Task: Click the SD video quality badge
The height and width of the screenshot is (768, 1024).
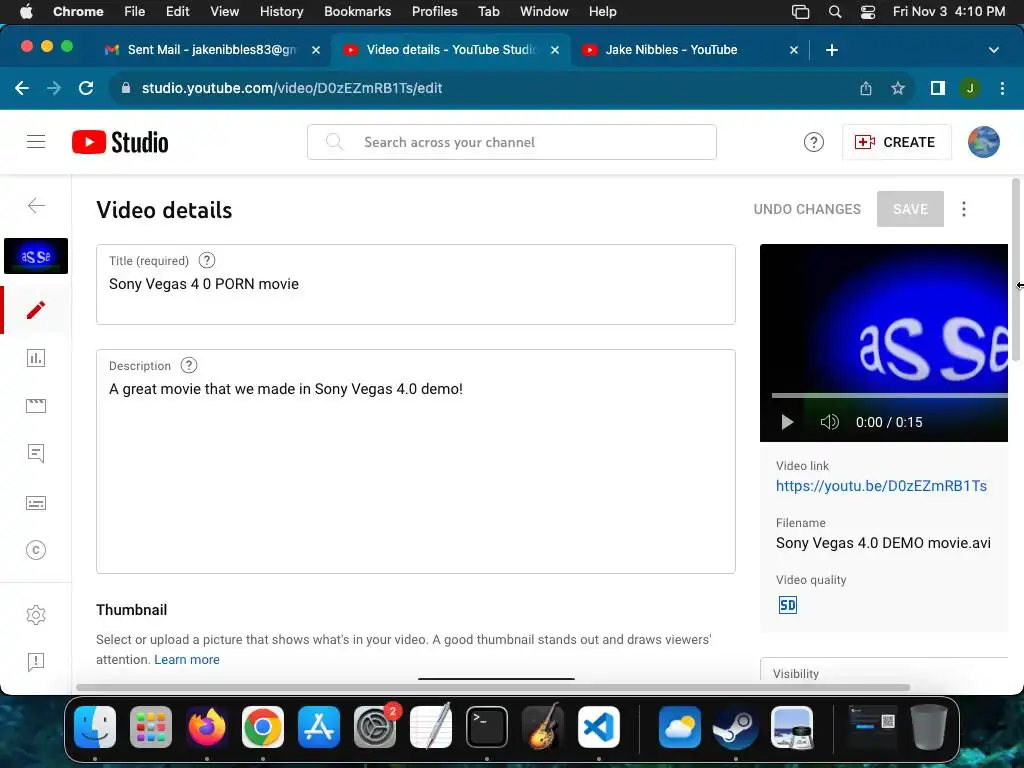Action: (x=788, y=605)
